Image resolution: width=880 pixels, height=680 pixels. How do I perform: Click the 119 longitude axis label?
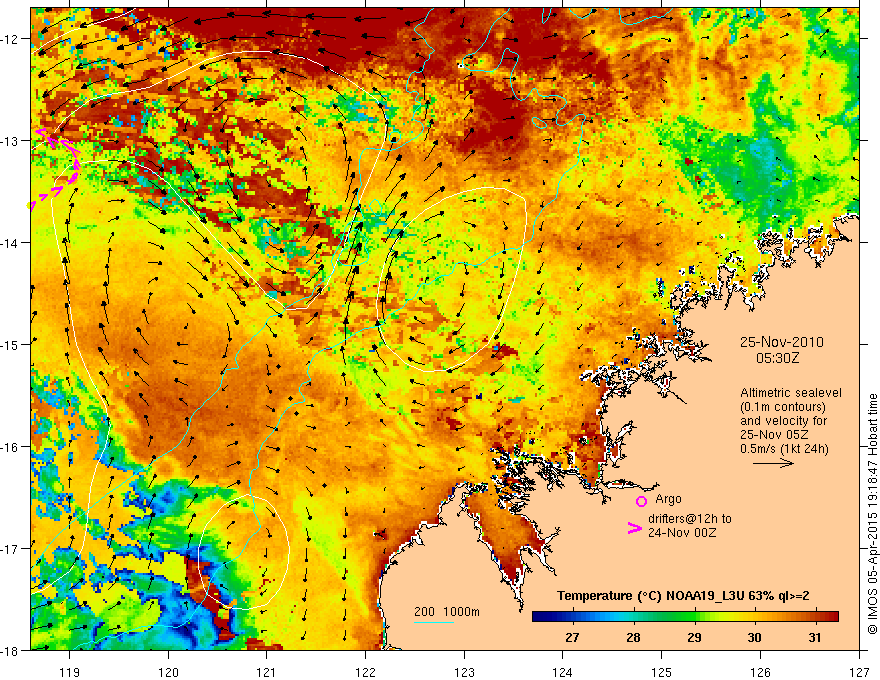click(x=70, y=672)
